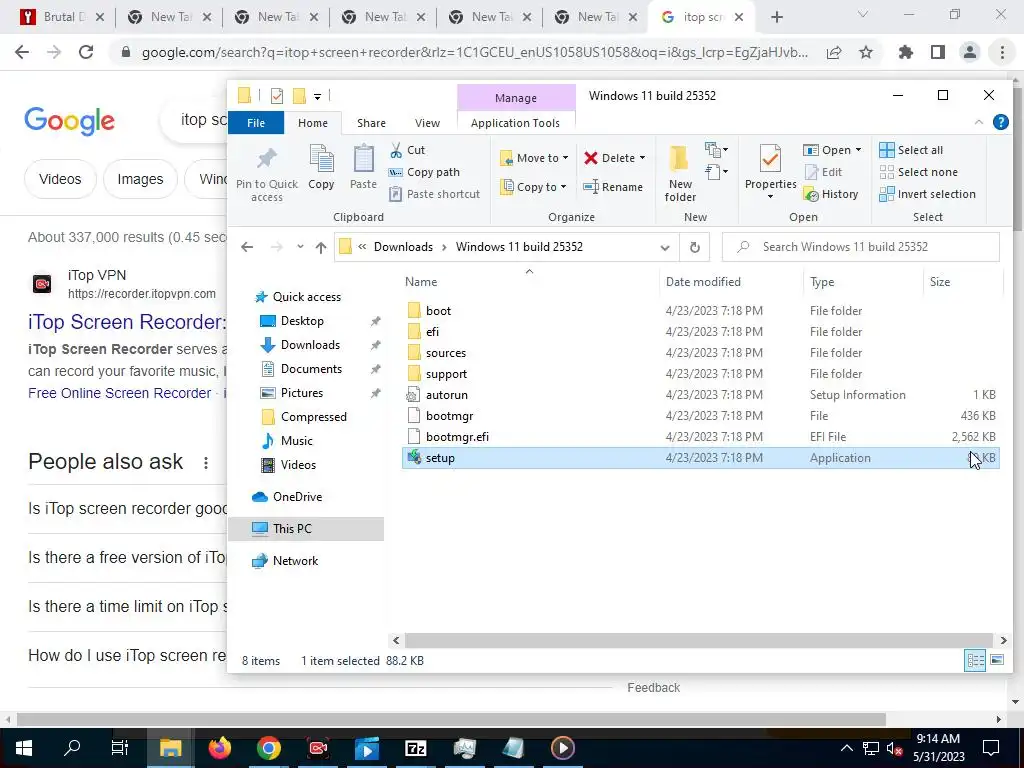Click Paste shortcut command
Screen dimensions: 1024x768
434,194
